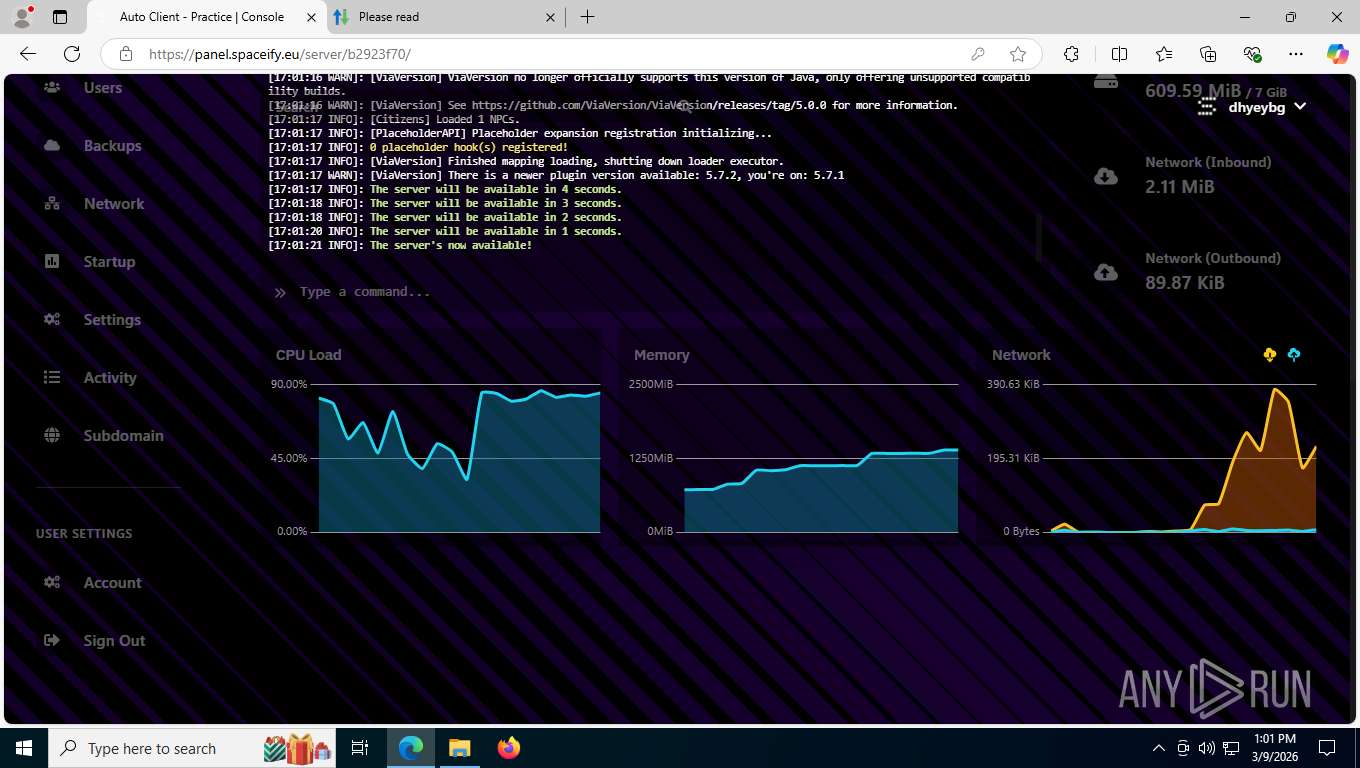Close the Auto Client Console tab
Viewport: 1360px width, 768px height.
point(310,17)
